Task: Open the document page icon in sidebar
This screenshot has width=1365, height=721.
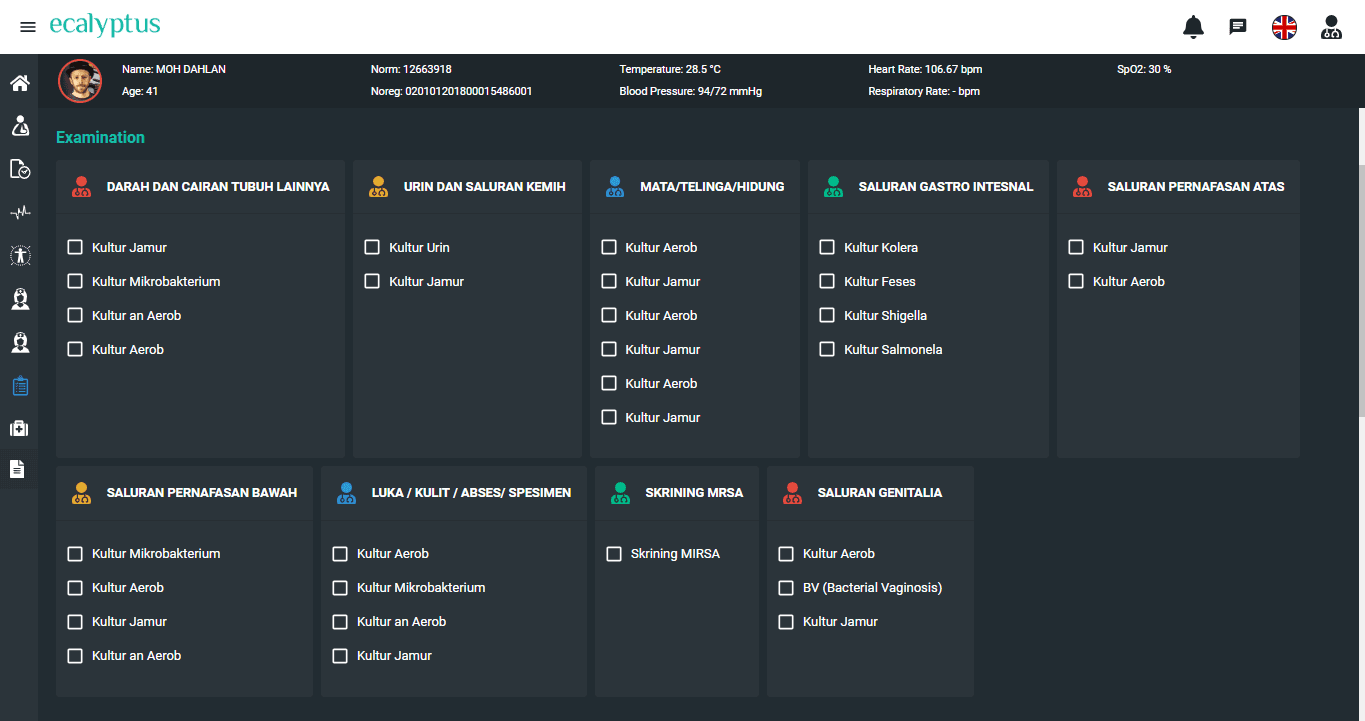Action: 18,469
